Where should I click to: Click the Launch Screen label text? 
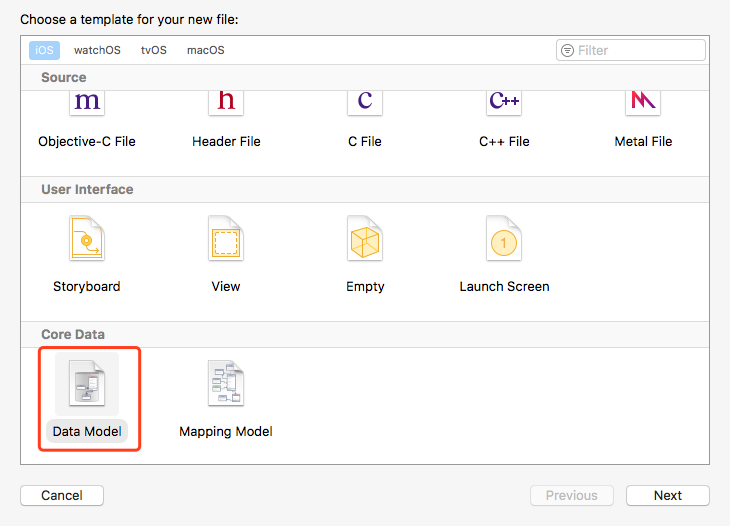click(x=504, y=286)
